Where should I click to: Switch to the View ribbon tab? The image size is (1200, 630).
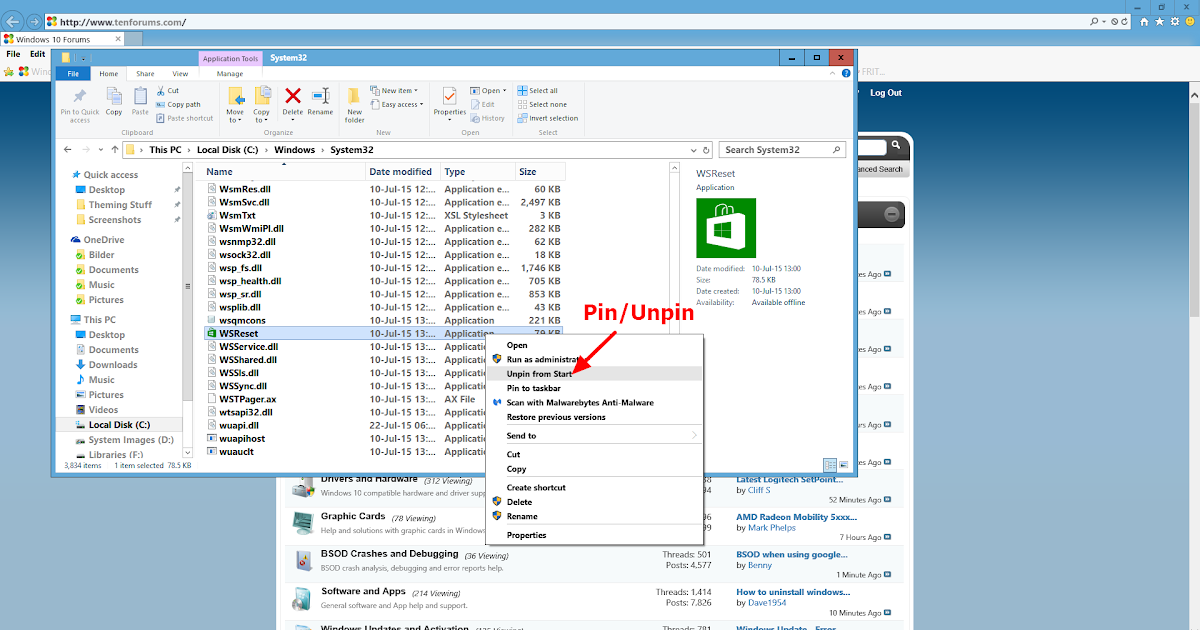180,74
